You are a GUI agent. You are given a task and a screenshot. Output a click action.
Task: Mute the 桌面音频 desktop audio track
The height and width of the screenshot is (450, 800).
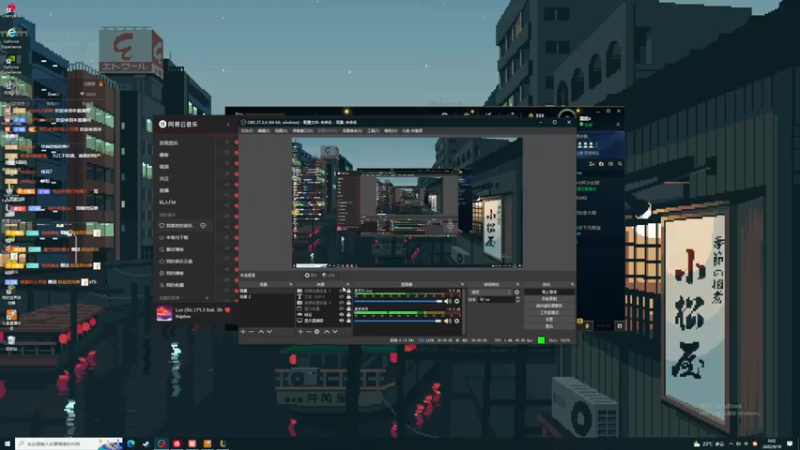point(448,321)
